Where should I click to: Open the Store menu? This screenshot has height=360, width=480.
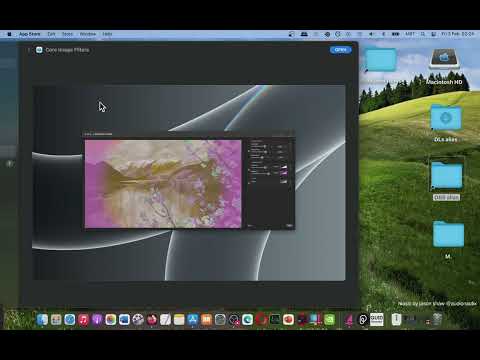tap(67, 34)
